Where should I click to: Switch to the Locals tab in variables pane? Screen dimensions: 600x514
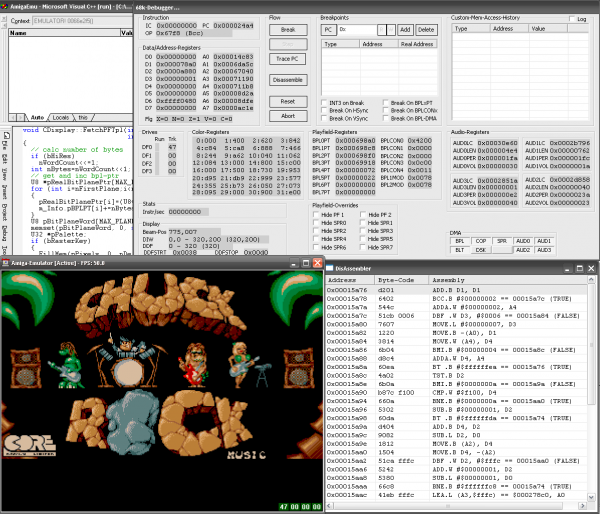[60, 117]
